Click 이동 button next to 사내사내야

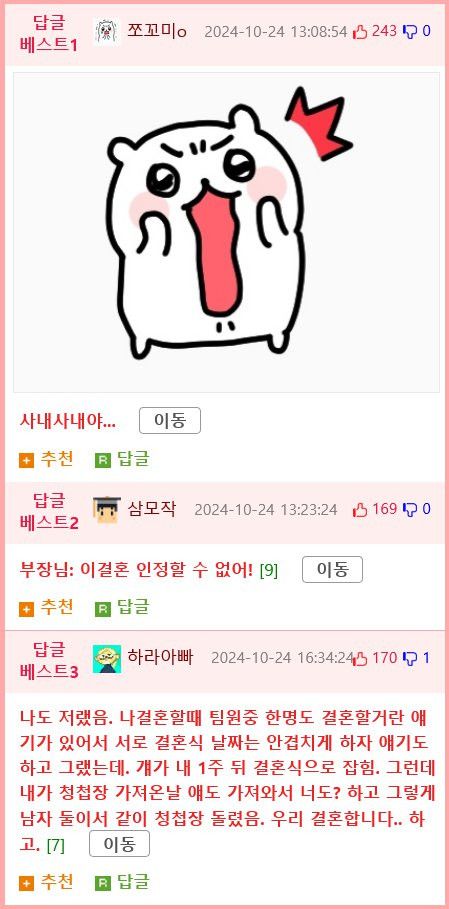click(x=170, y=421)
